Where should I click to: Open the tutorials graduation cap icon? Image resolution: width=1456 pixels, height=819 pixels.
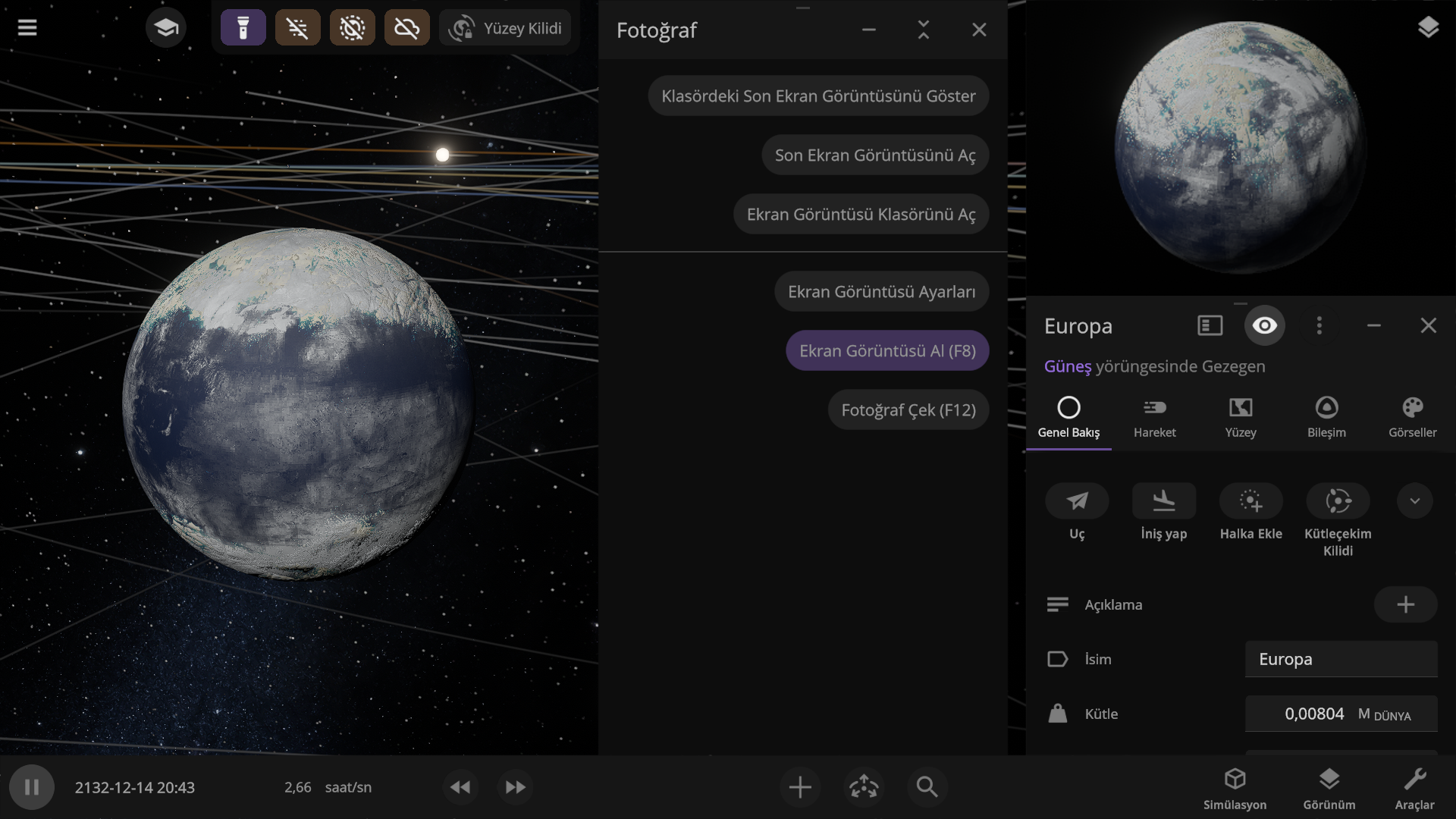click(x=166, y=28)
